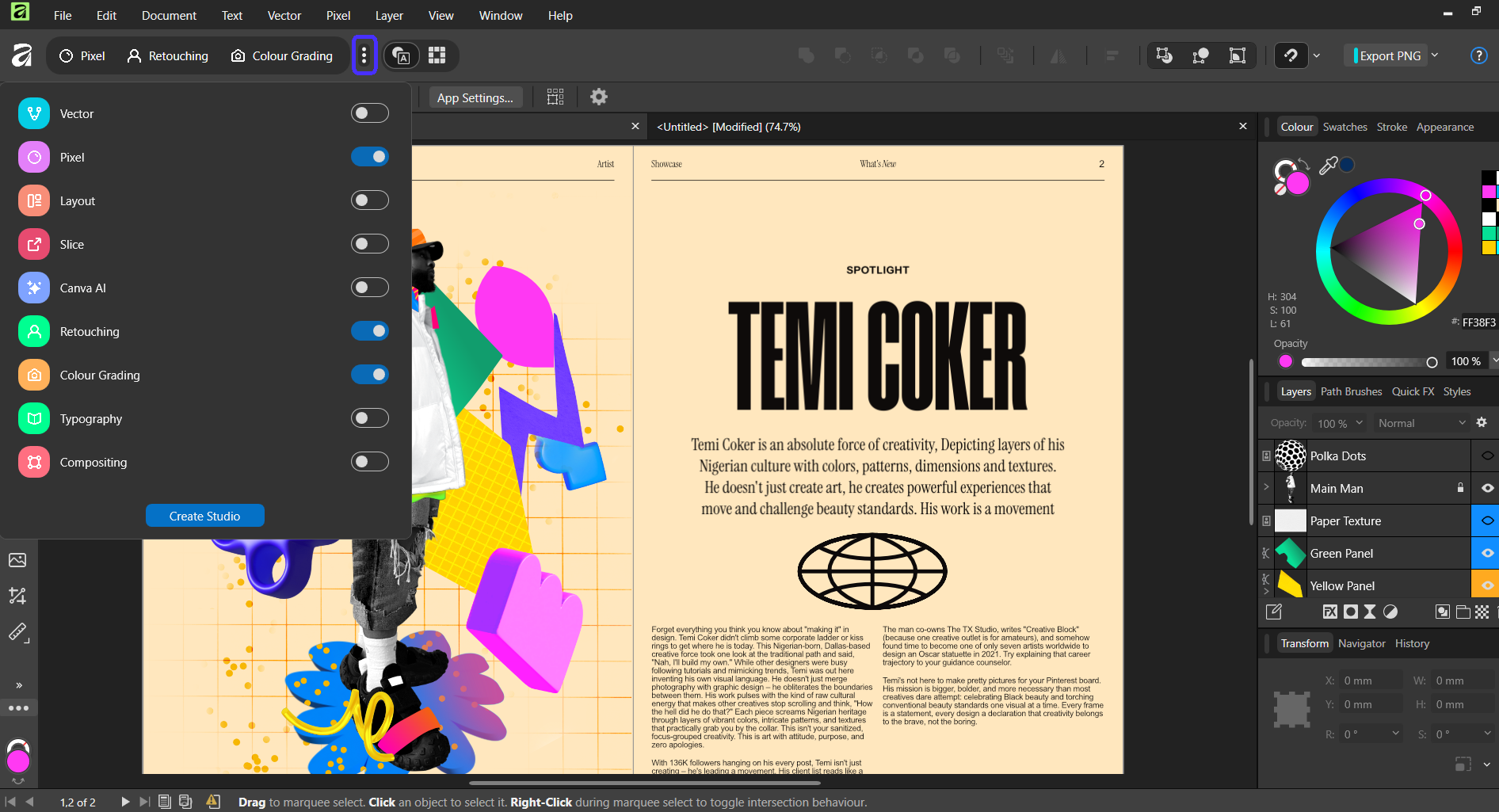
Task: Enable the Vector studio toggle
Action: pos(369,113)
